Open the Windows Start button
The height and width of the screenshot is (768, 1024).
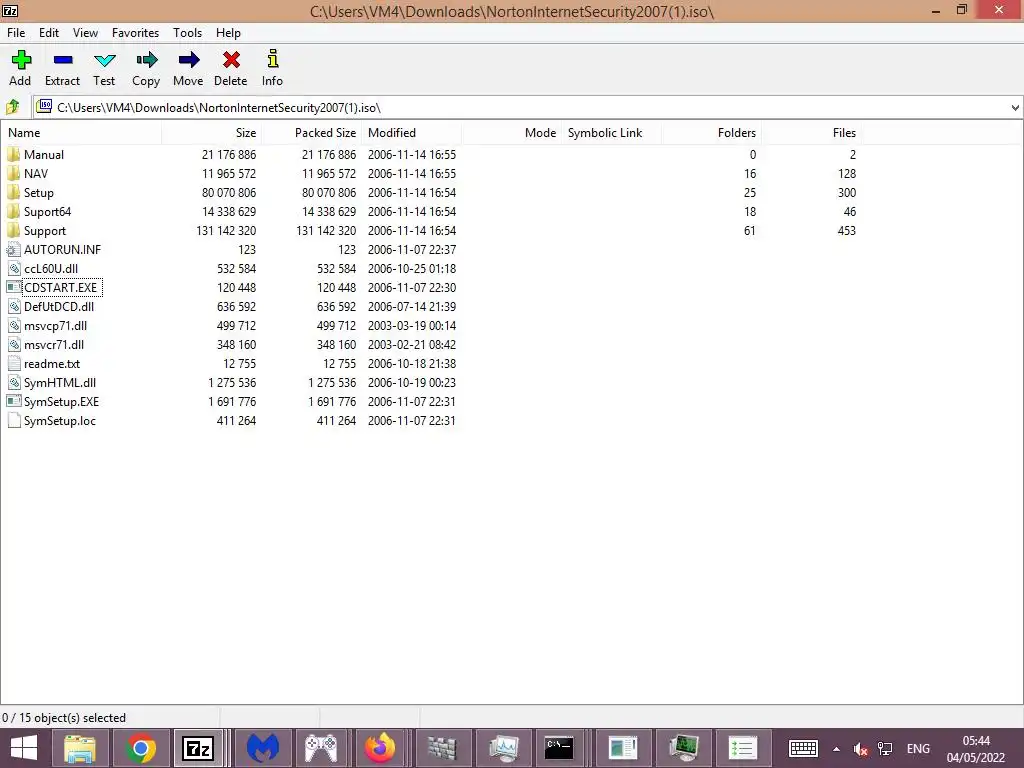pos(24,748)
